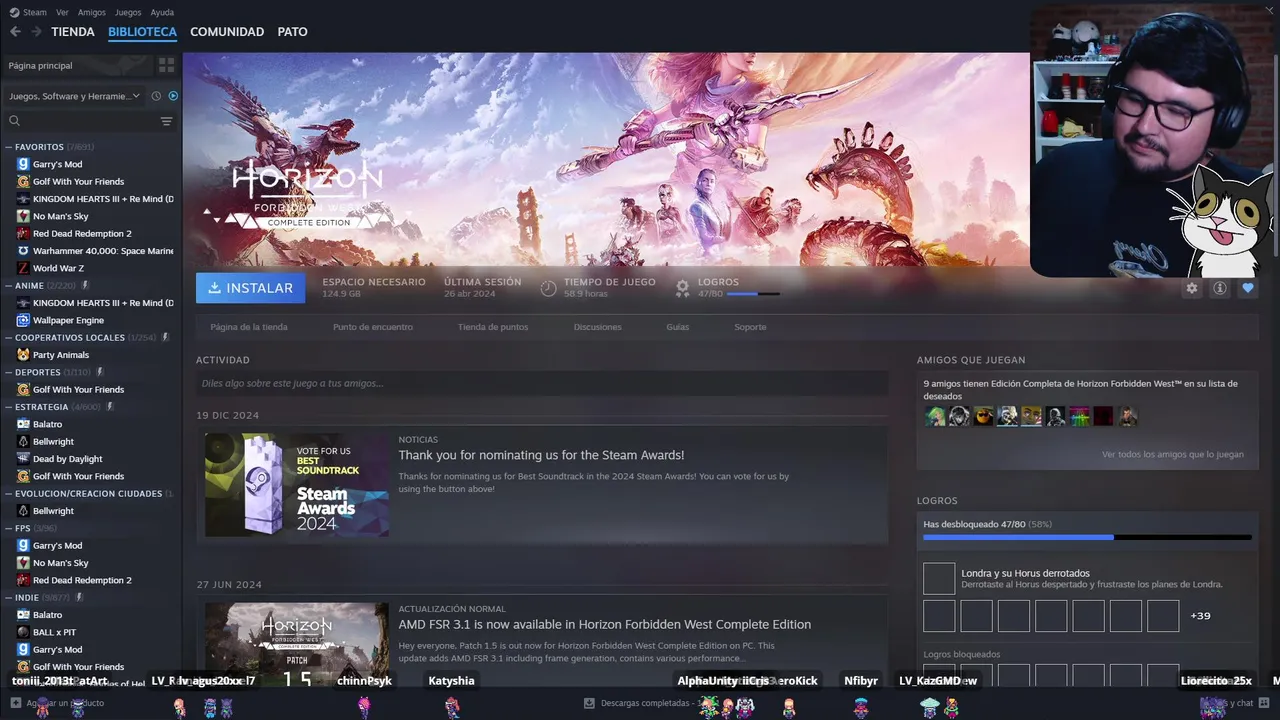
Task: Select Dead by Daylight in Estrategia
Action: point(67,459)
